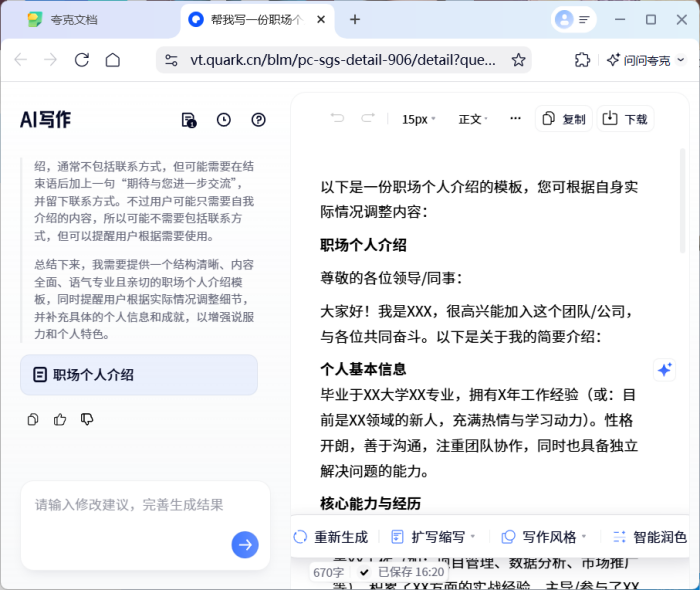This screenshot has height=590, width=700.
Task: Expand the 扩写缩写 options
Action: tap(433, 537)
